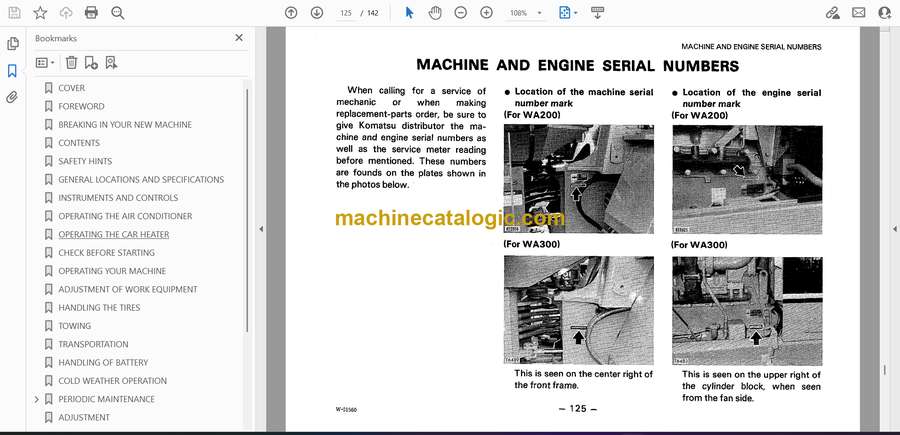Choose the Selection arrow tool
This screenshot has height=435, width=900.
(x=409, y=13)
